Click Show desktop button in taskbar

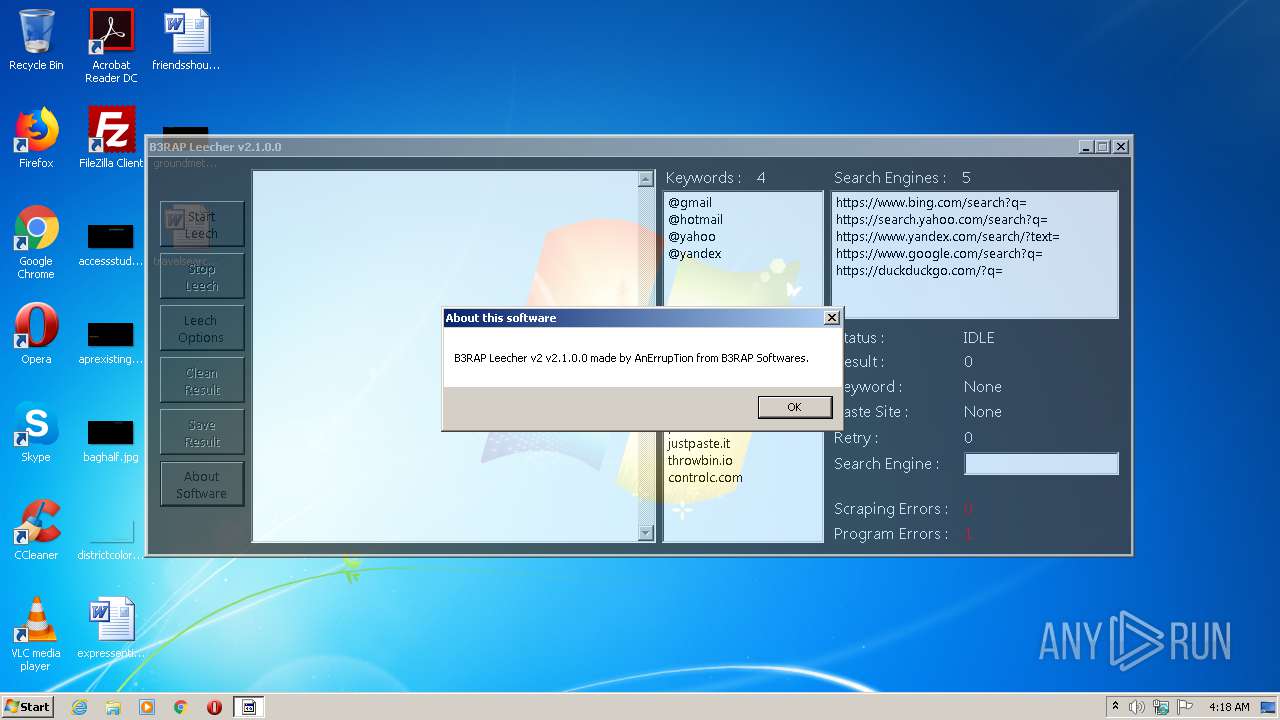pyautogui.click(x=1269, y=707)
